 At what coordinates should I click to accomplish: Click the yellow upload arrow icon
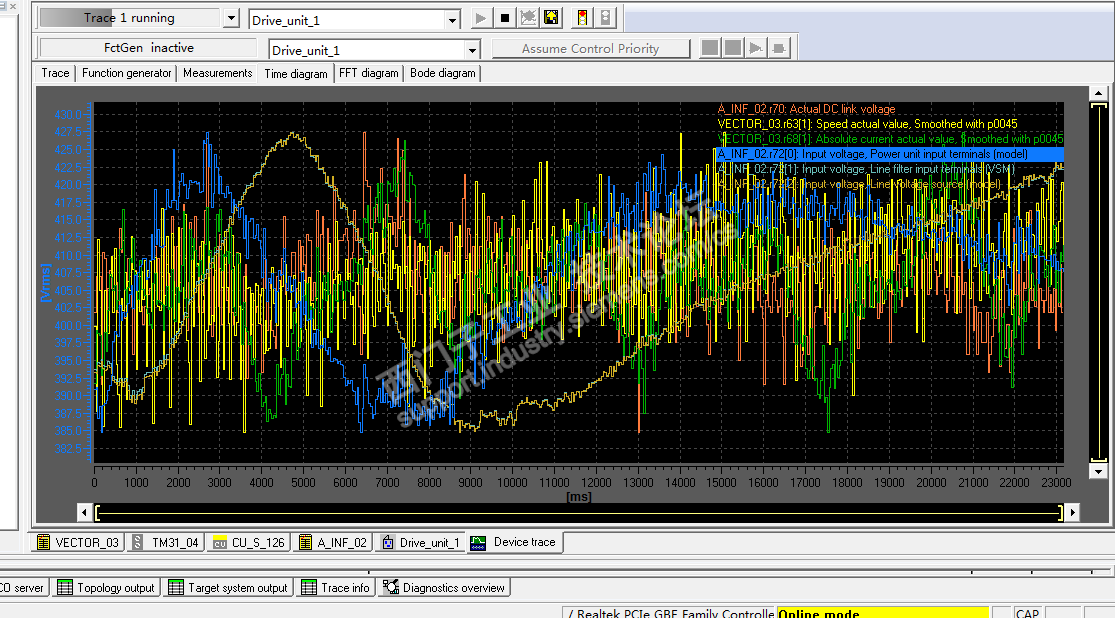tap(551, 18)
